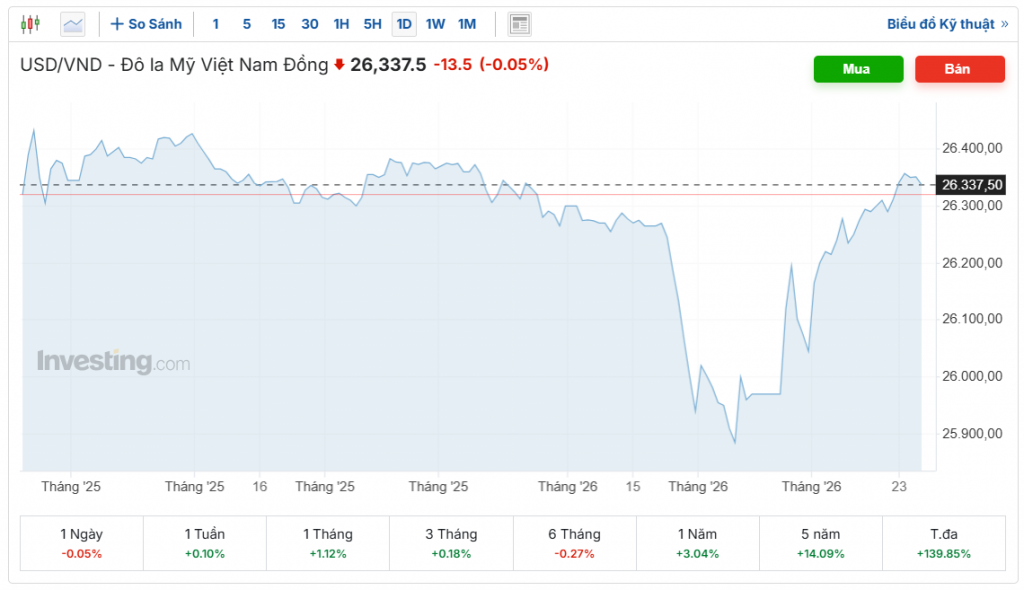View the T.đa maximum range
This screenshot has width=1024, height=590.
pos(944,543)
